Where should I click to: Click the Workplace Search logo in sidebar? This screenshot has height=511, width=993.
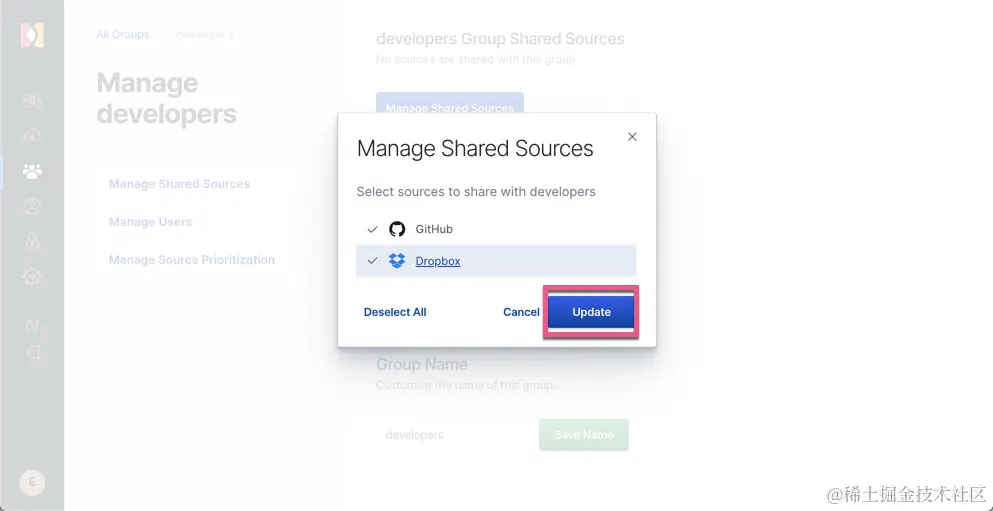(32, 35)
